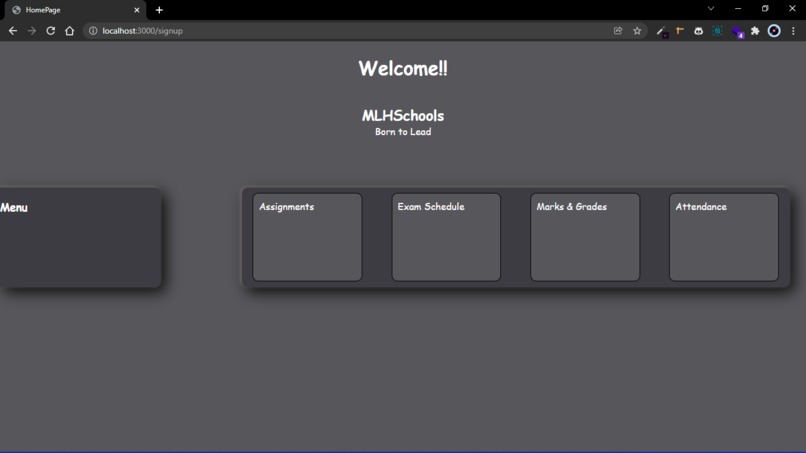
Task: Open the Exam Schedule card
Action: [446, 237]
